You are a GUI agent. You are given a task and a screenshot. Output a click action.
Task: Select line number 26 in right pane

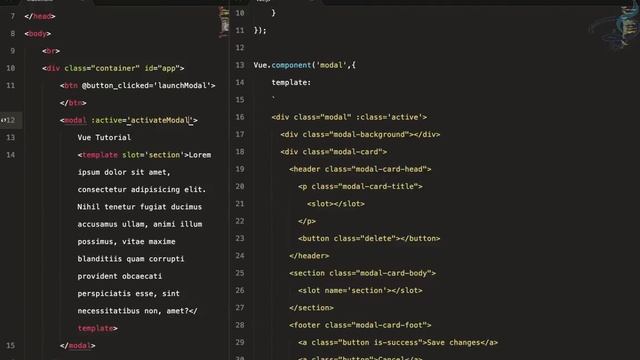point(240,291)
